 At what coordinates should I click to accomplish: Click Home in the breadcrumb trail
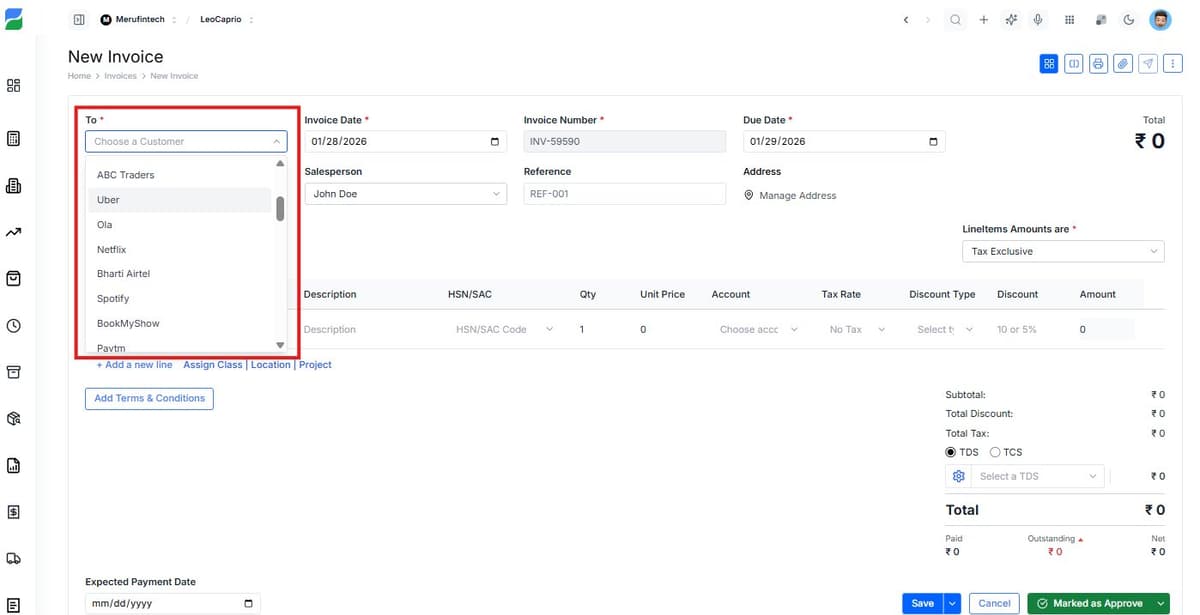click(79, 75)
